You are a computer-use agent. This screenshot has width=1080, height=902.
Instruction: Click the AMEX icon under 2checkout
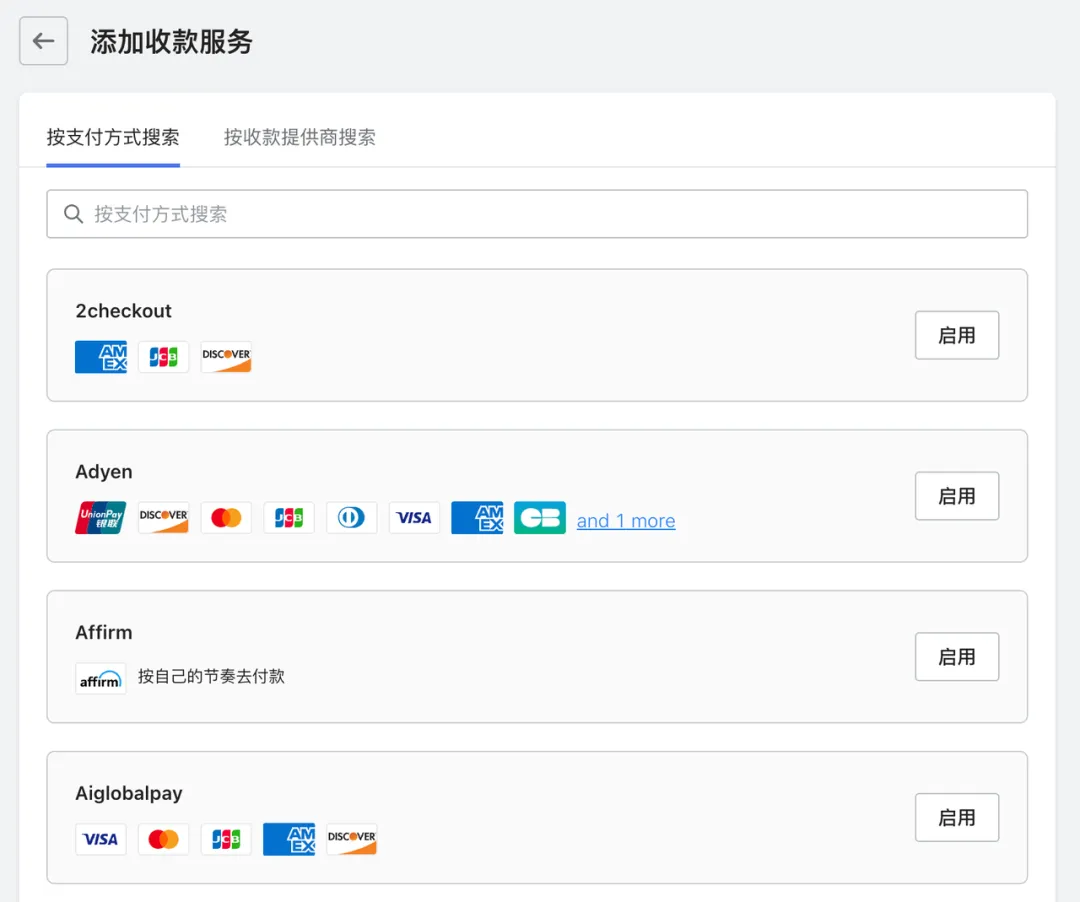click(100, 356)
